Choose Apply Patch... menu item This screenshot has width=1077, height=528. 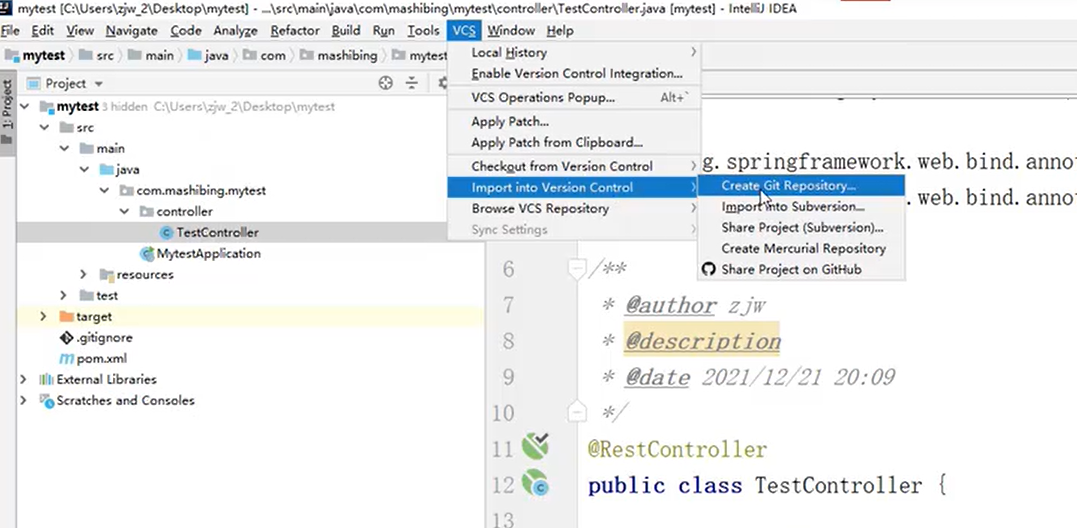[574, 122]
